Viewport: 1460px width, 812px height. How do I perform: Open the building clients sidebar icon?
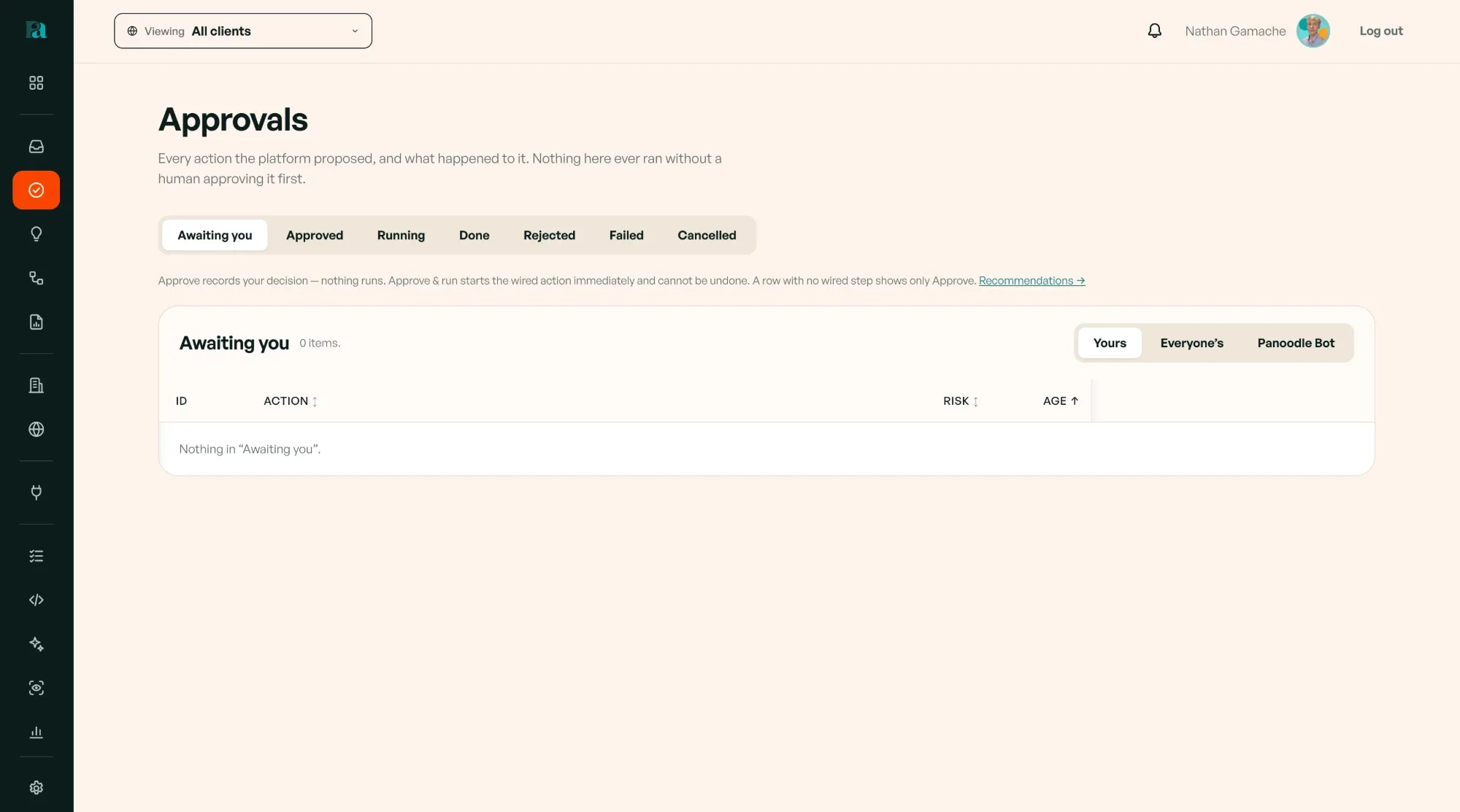point(36,385)
